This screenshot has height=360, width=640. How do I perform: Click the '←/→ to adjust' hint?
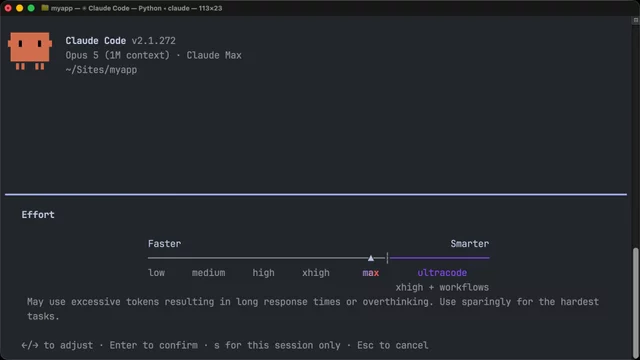(57, 345)
